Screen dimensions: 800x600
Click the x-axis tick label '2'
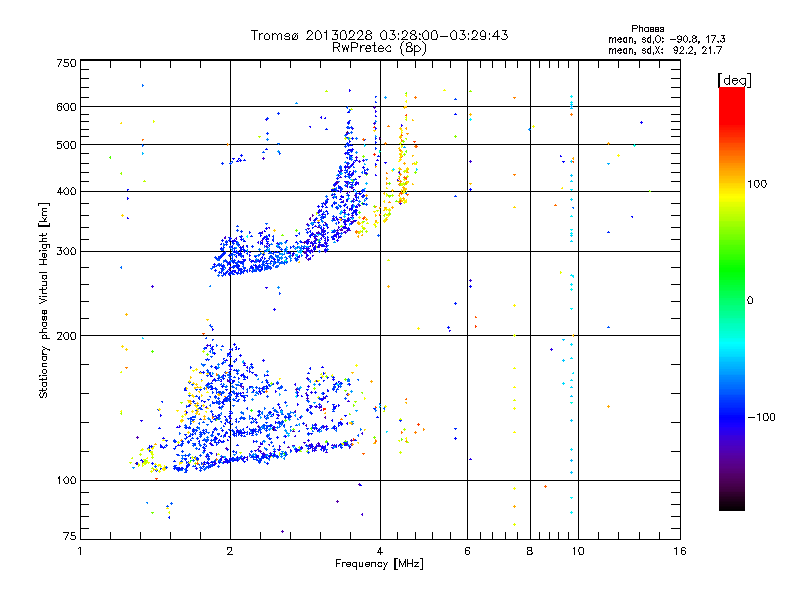tap(230, 551)
